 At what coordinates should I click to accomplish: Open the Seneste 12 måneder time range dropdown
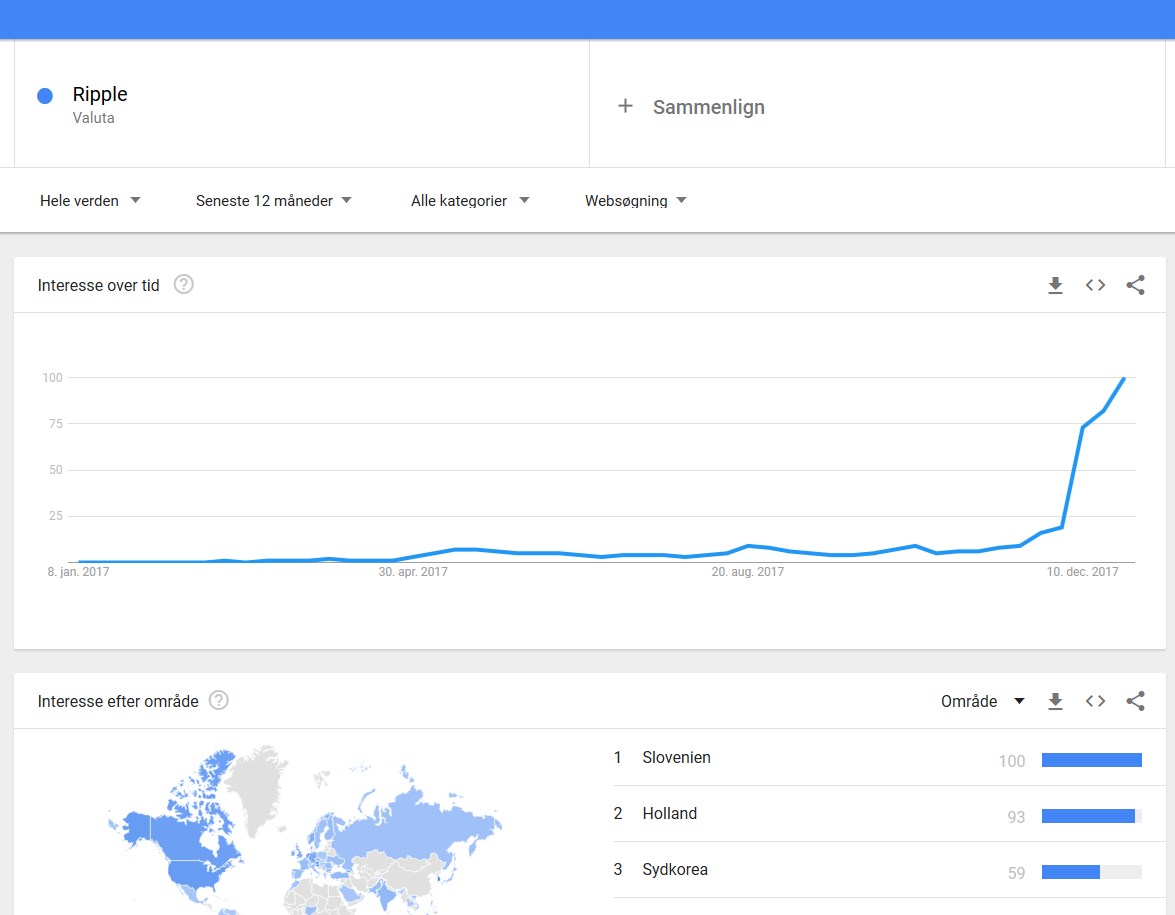[274, 201]
